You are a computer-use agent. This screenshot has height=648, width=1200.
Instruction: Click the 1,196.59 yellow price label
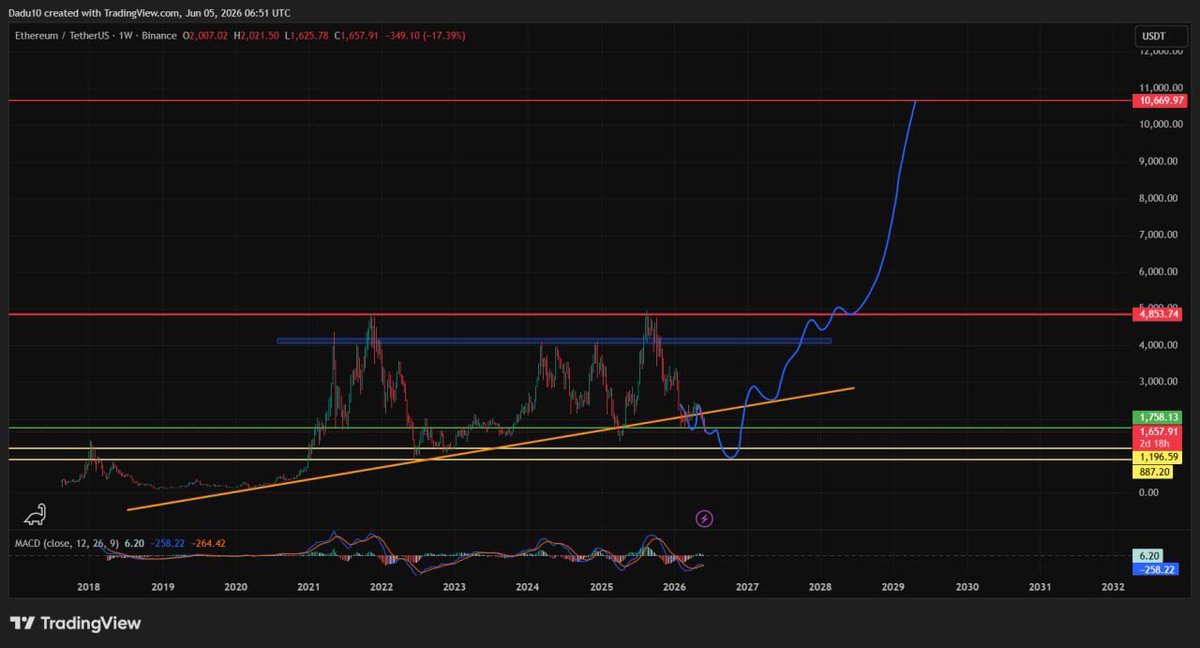[1159, 456]
